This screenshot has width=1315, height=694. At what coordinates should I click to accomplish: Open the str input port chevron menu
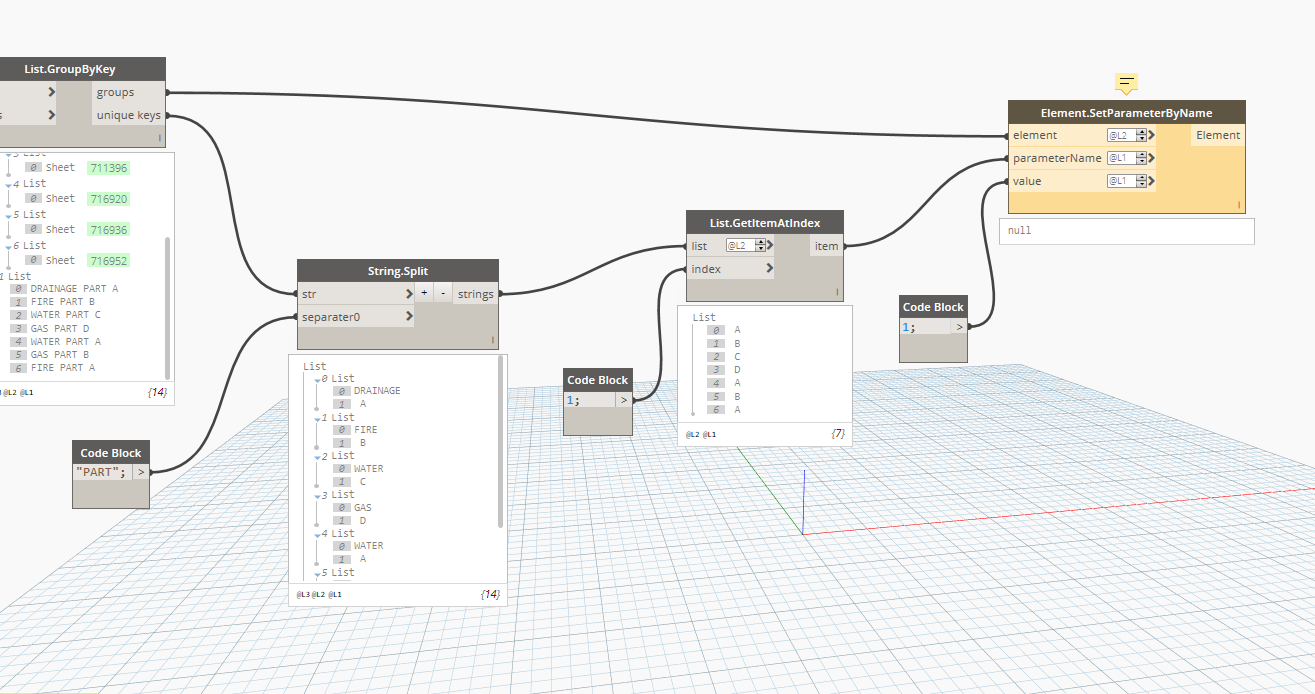(x=410, y=294)
